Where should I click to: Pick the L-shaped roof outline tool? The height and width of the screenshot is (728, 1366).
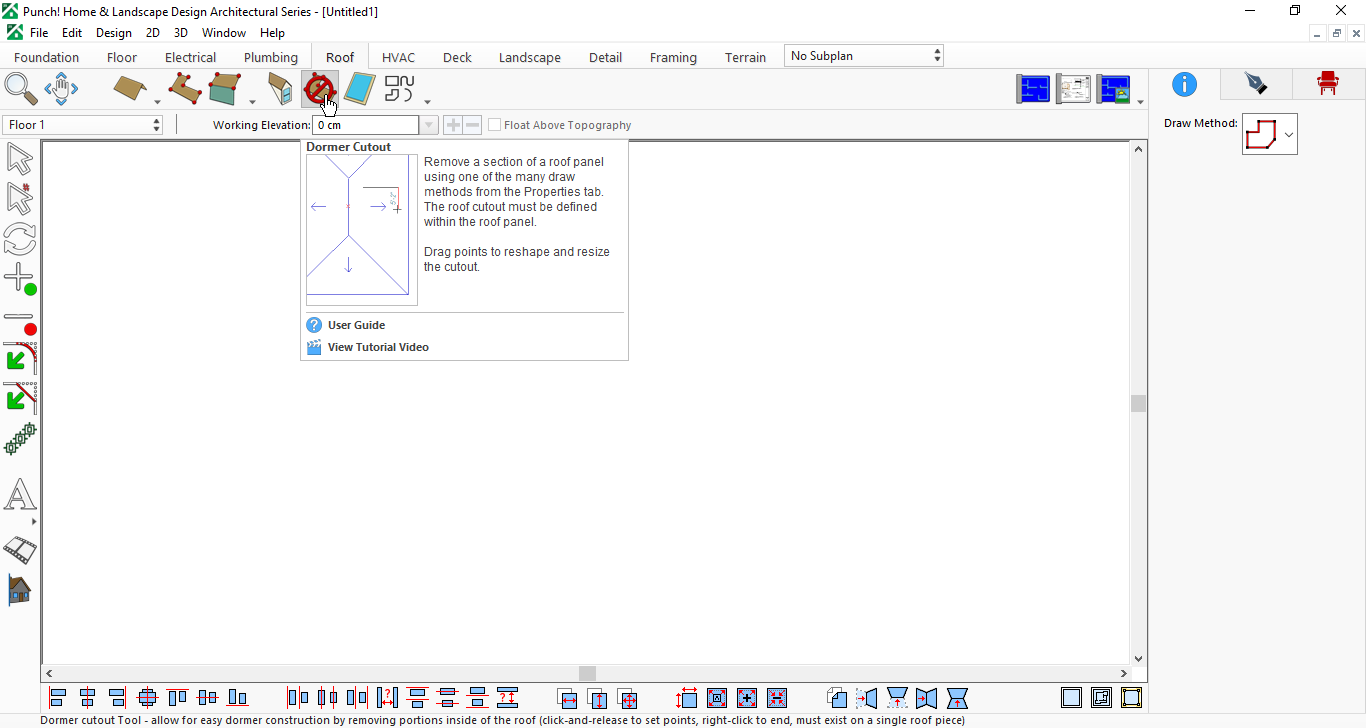click(185, 89)
